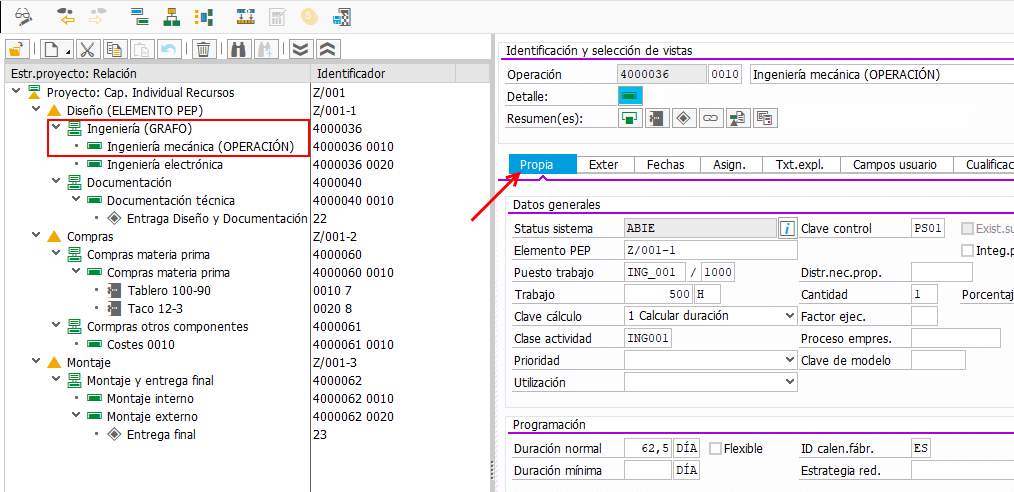The height and width of the screenshot is (492, 1014).
Task: Click the Detalle activity detail icon
Action: [630, 96]
